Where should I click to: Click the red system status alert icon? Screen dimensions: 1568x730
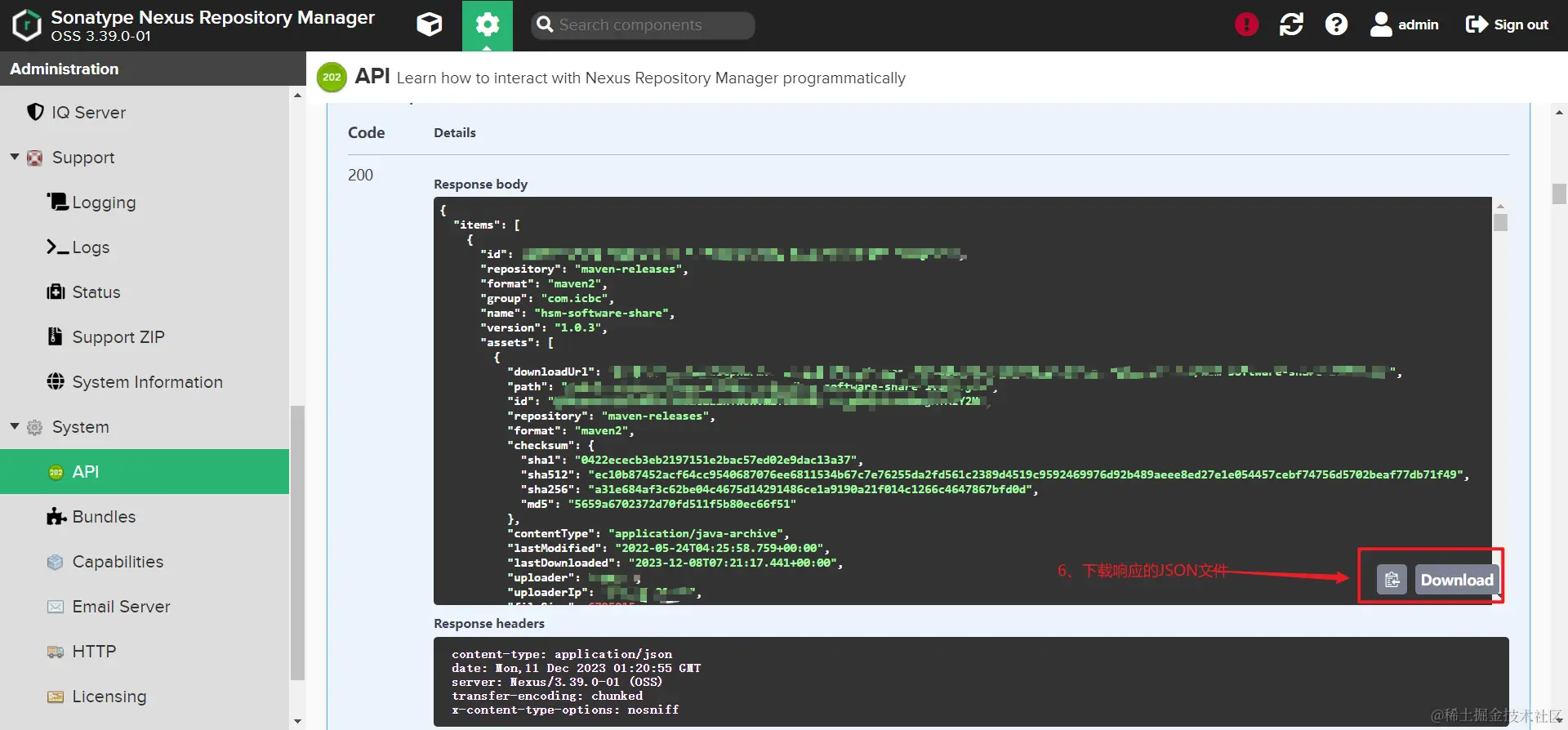coord(1246,24)
